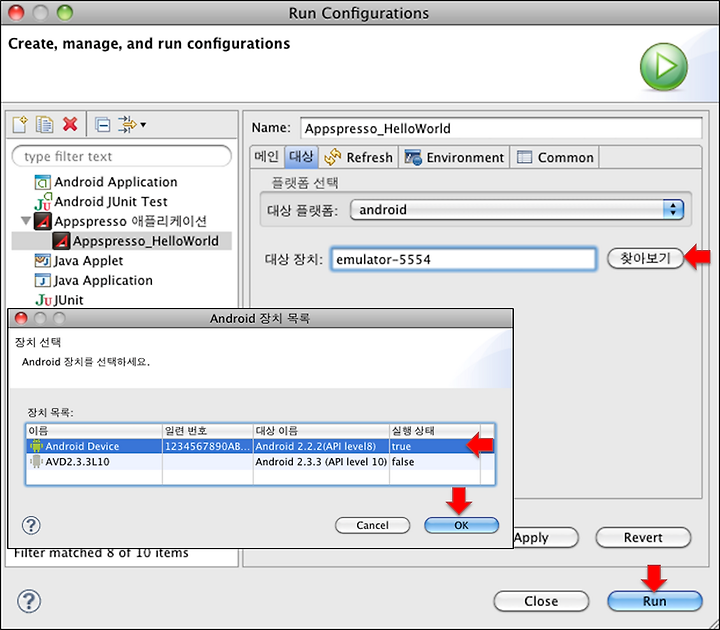This screenshot has width=720, height=630.
Task: Click the 일련 번호 column header
Action: tap(208, 431)
